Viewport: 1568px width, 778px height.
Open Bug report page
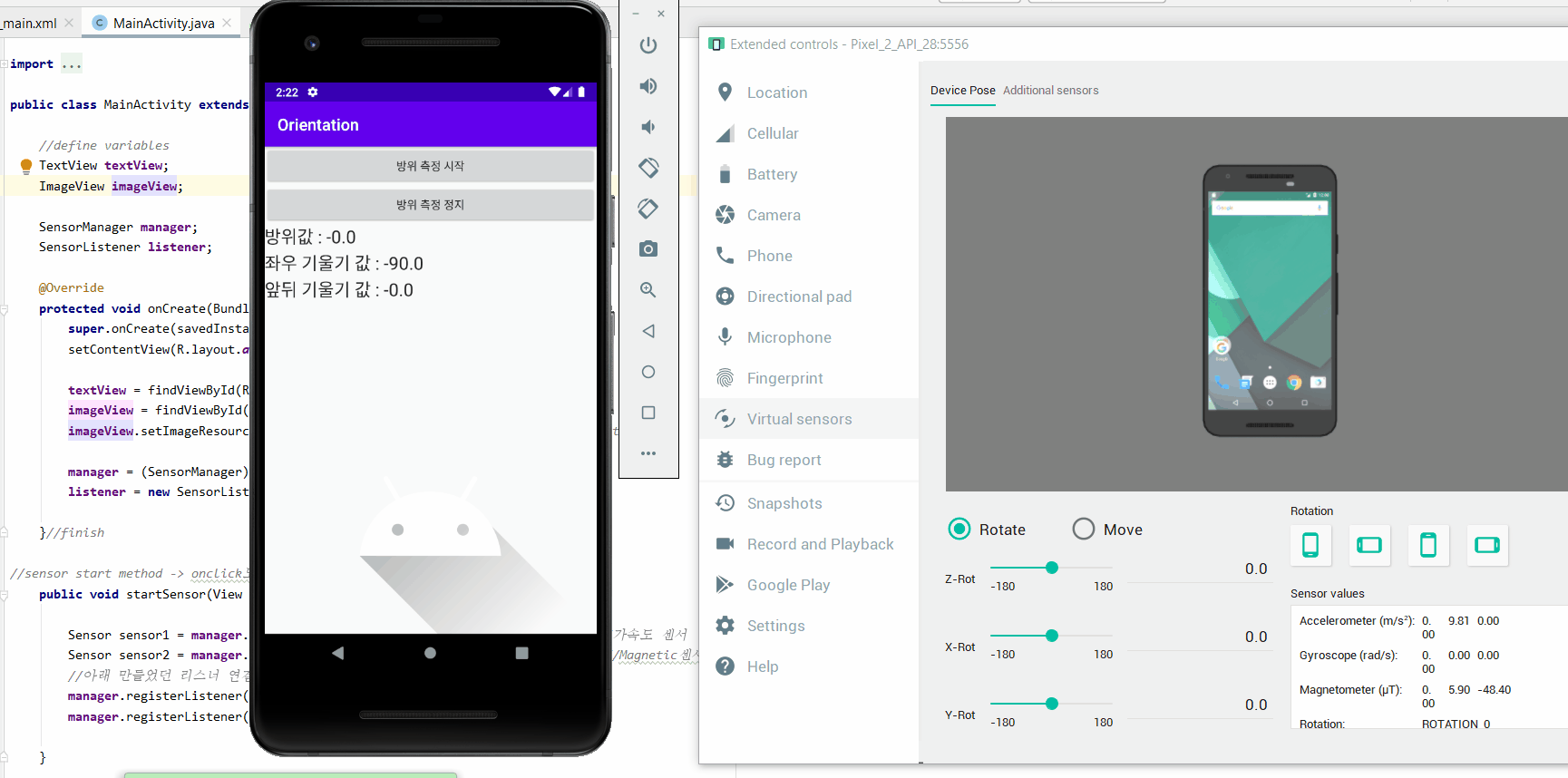tap(809, 460)
